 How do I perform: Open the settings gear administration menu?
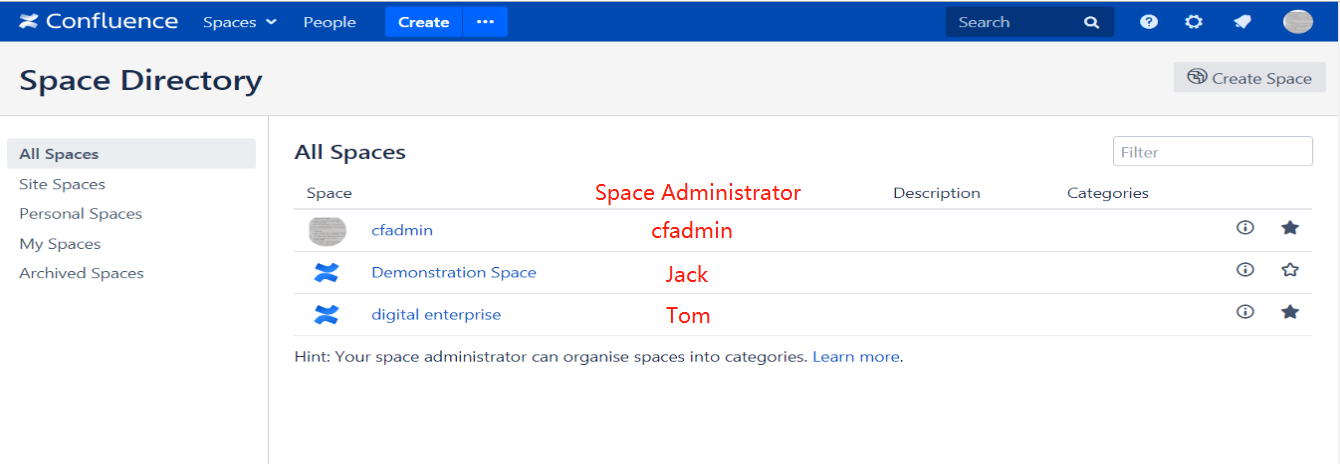click(x=1194, y=22)
